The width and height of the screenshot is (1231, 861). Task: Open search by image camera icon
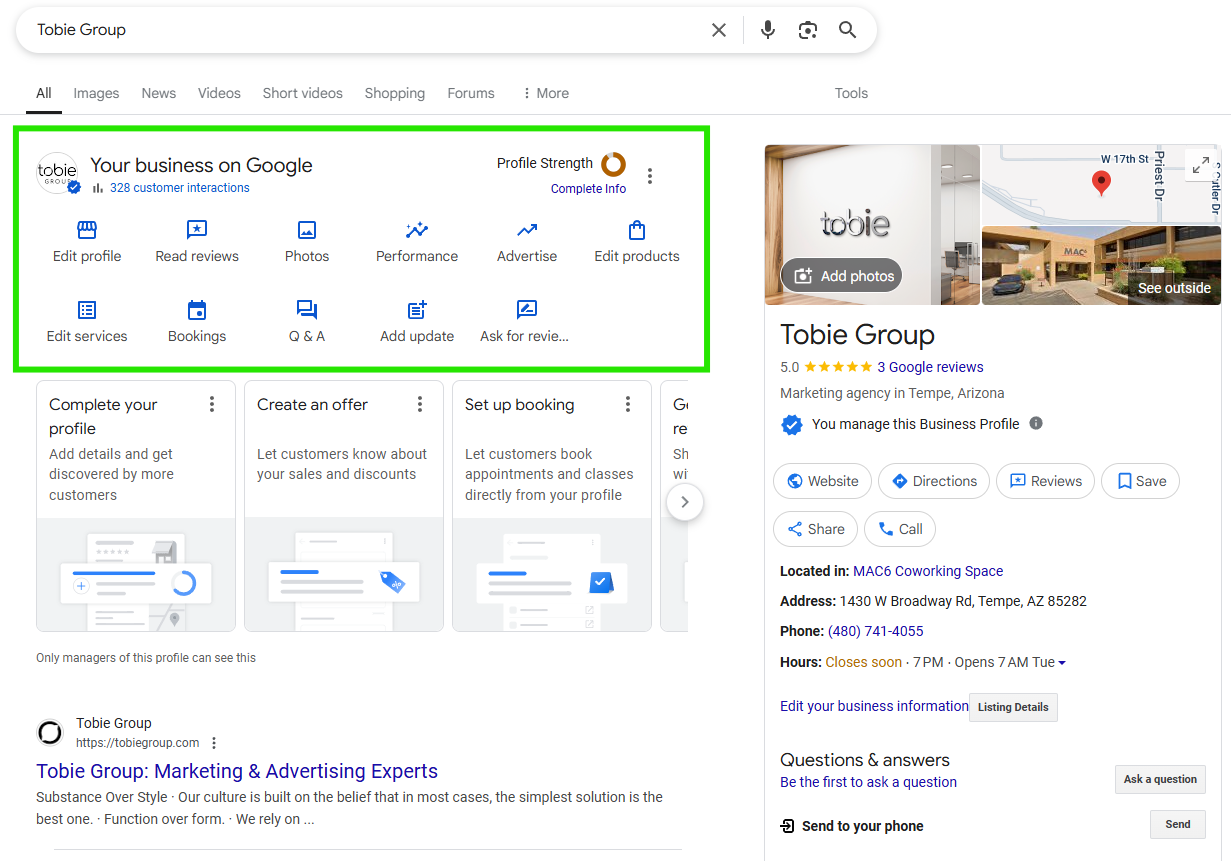tap(808, 30)
